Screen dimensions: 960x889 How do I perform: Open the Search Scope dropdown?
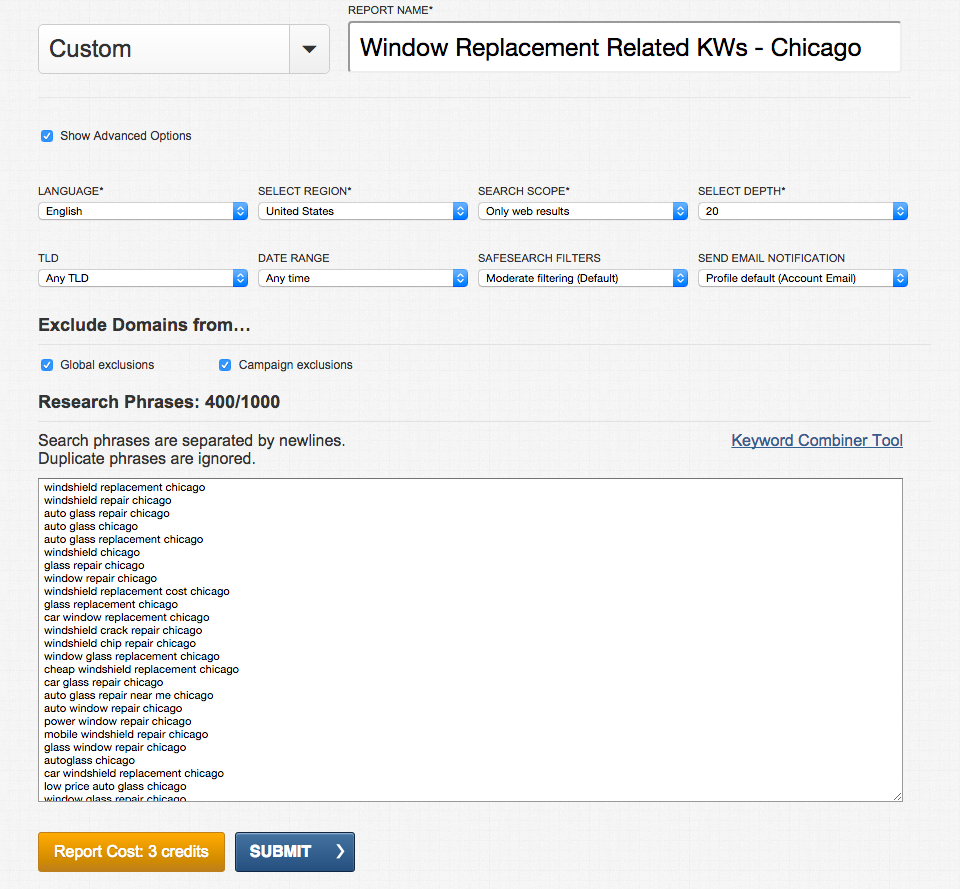pos(583,211)
